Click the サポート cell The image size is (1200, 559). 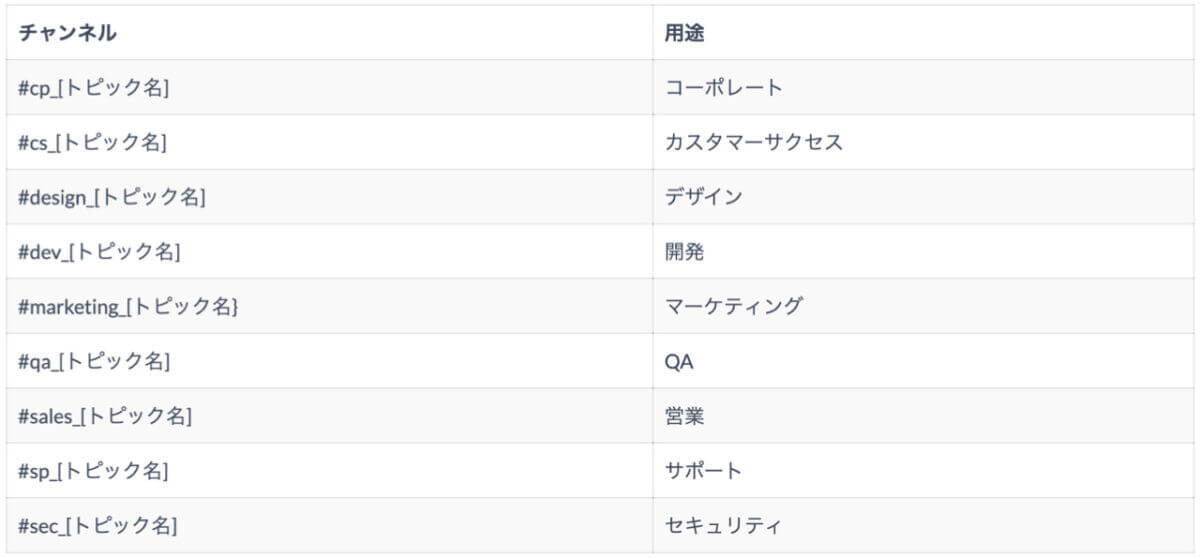tap(924, 470)
